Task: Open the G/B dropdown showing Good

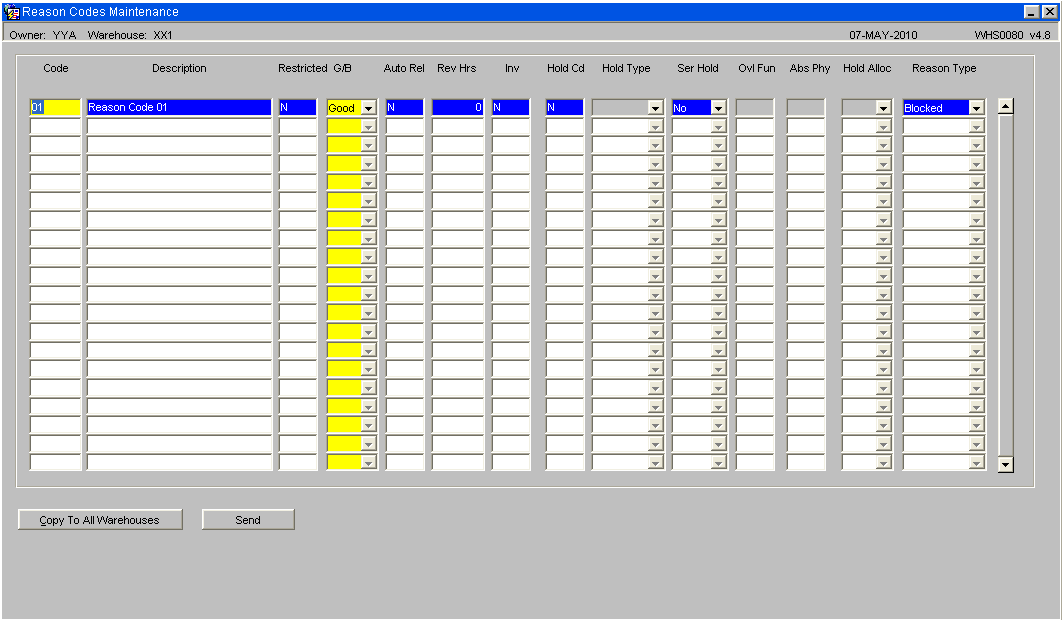Action: [x=368, y=108]
